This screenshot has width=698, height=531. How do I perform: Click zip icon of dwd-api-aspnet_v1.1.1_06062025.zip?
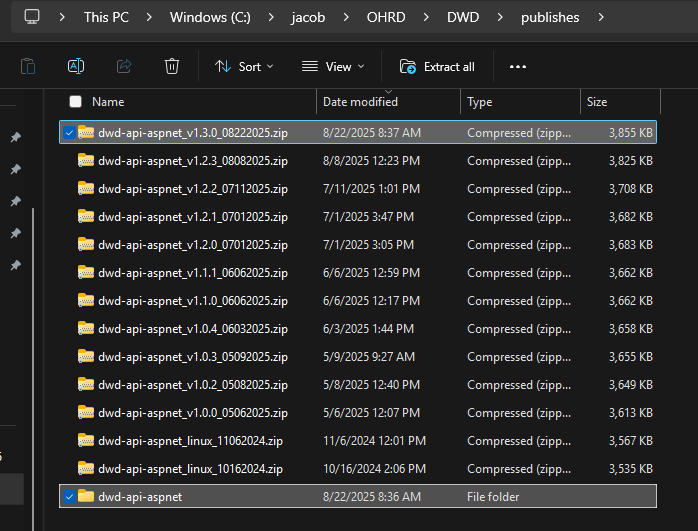[86, 272]
